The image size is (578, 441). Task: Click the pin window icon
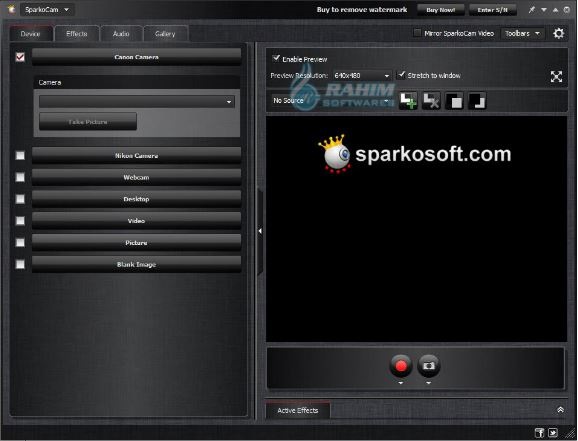(x=531, y=10)
